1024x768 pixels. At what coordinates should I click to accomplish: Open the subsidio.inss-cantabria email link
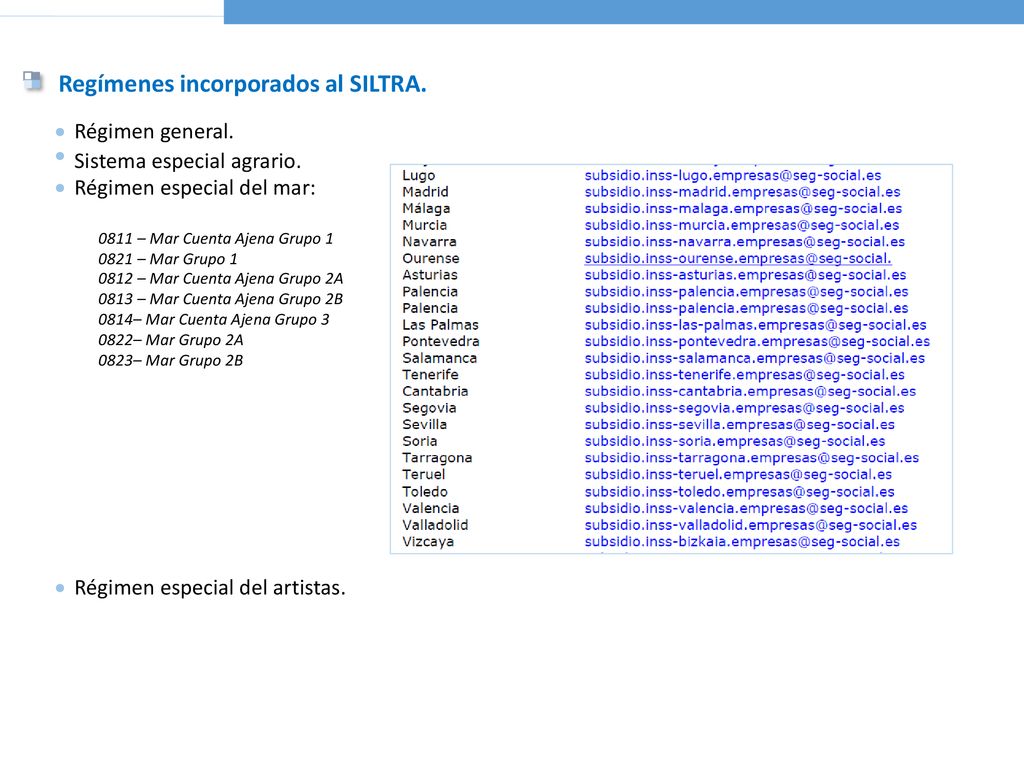tap(750, 391)
